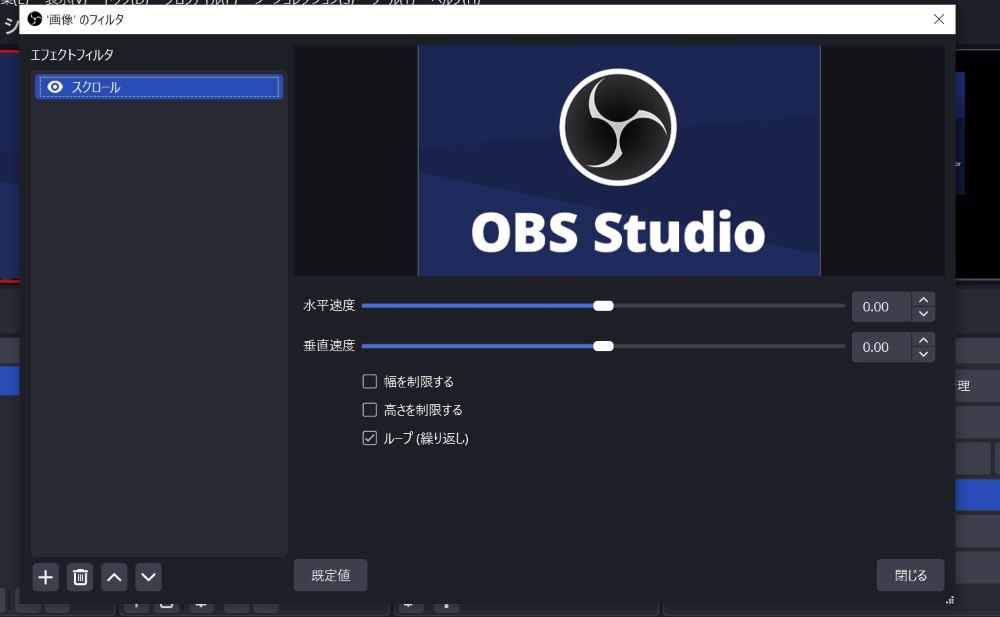
Task: Move filter down with the down arrow
Action: point(149,577)
